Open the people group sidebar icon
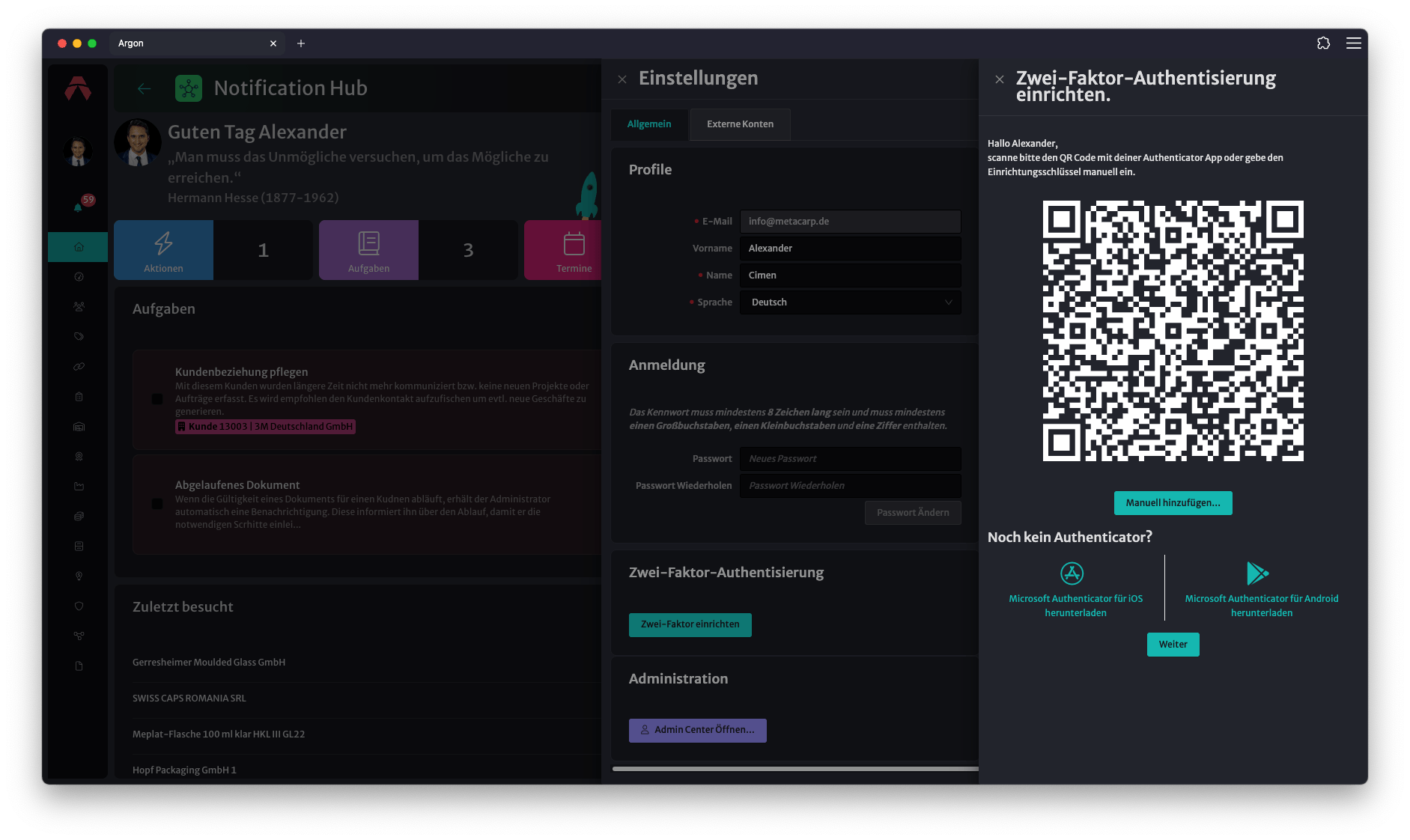The height and width of the screenshot is (840, 1410). click(79, 307)
